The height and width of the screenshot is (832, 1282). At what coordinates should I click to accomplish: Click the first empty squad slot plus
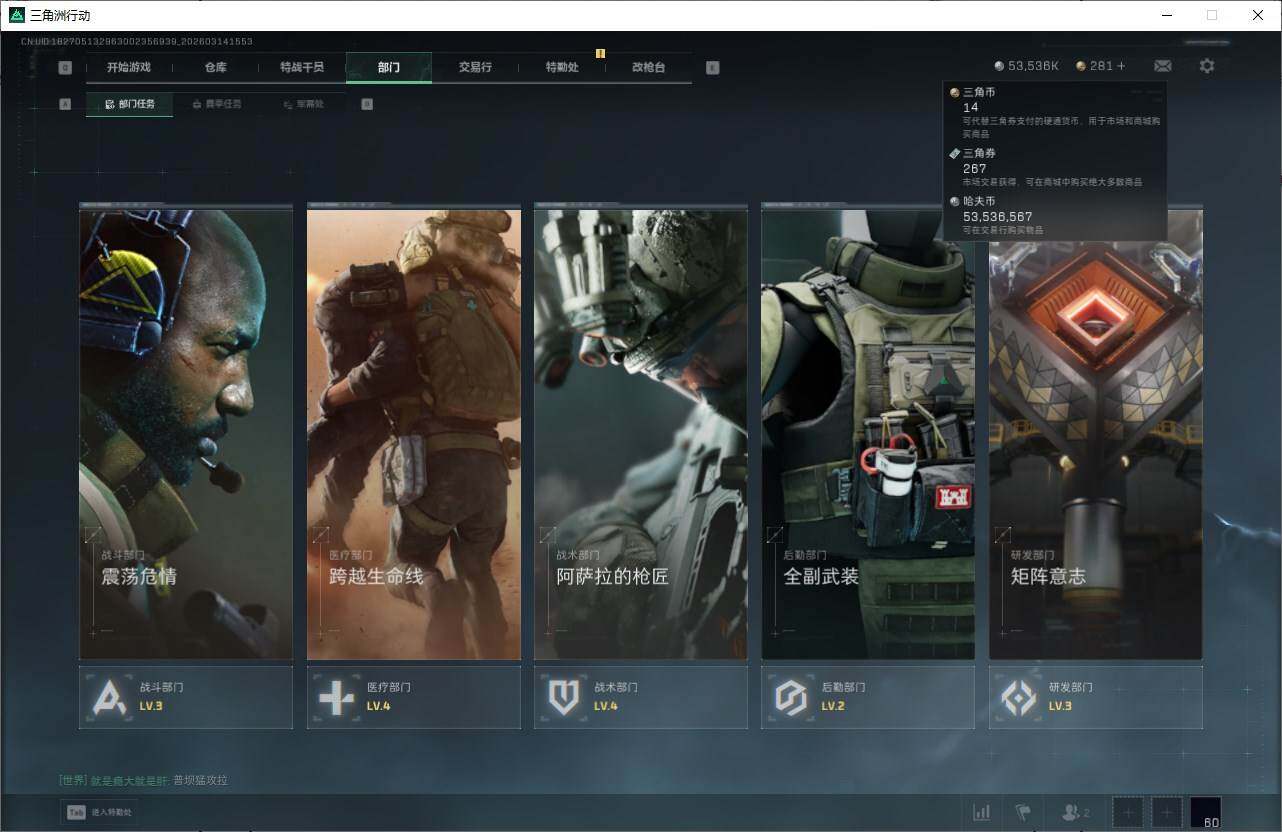point(1128,812)
